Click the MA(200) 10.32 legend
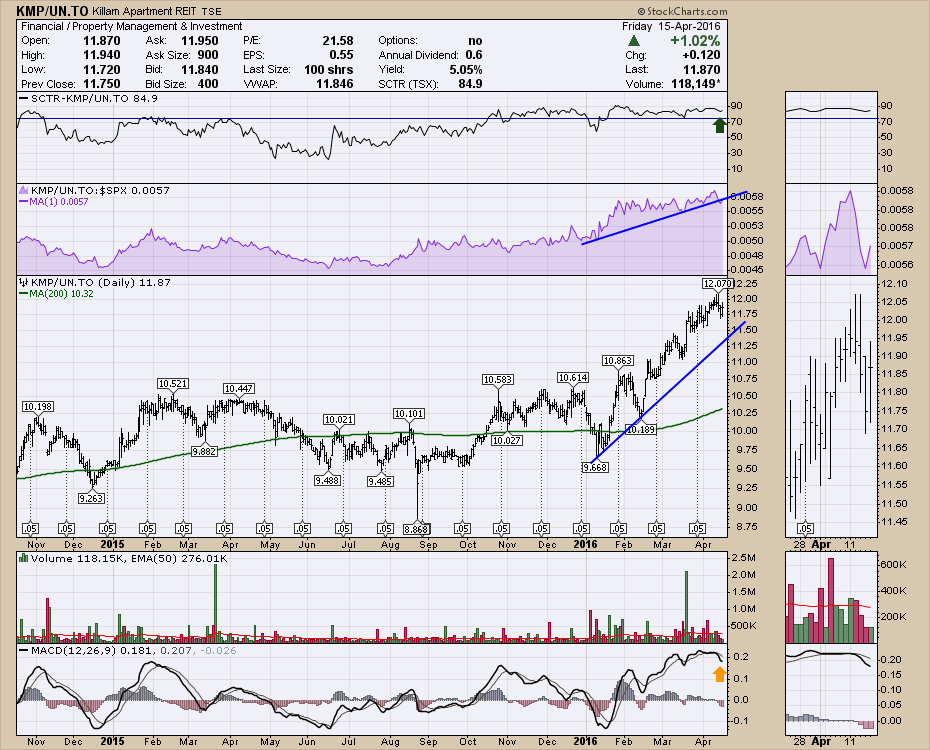 [x=56, y=293]
